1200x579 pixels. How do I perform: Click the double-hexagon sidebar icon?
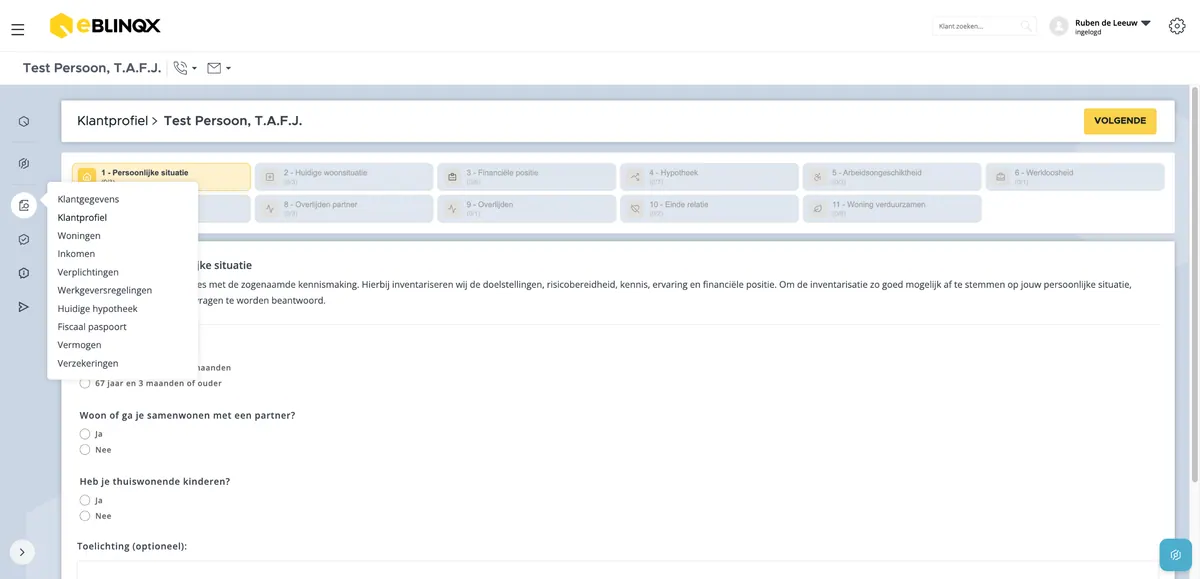24,164
